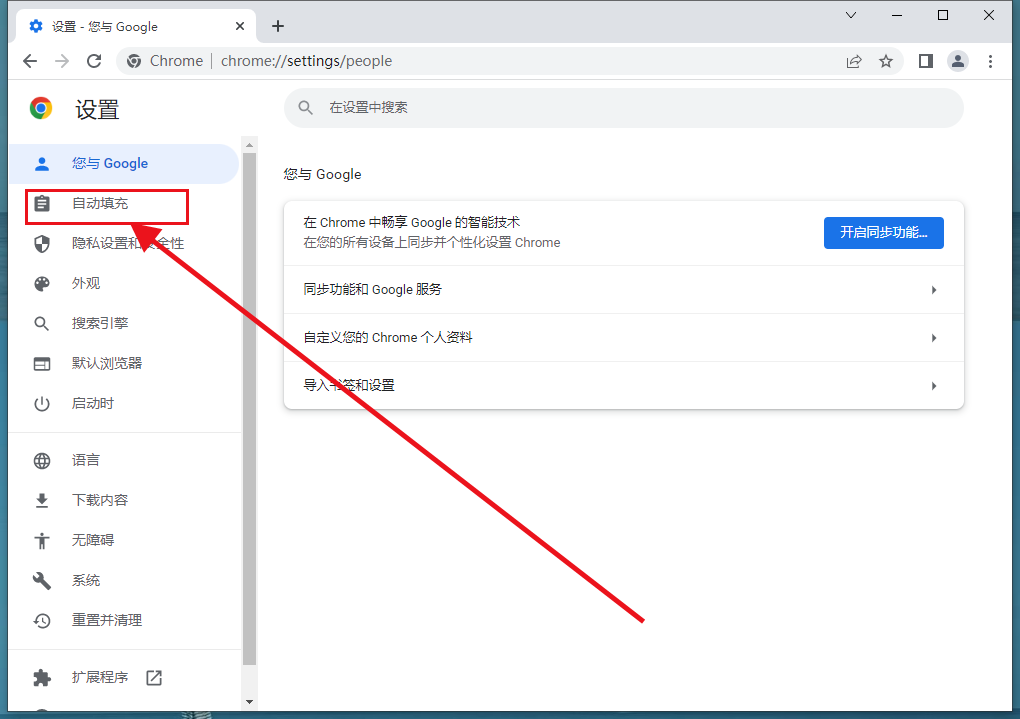Select 您与 Google in sidebar

(x=124, y=163)
